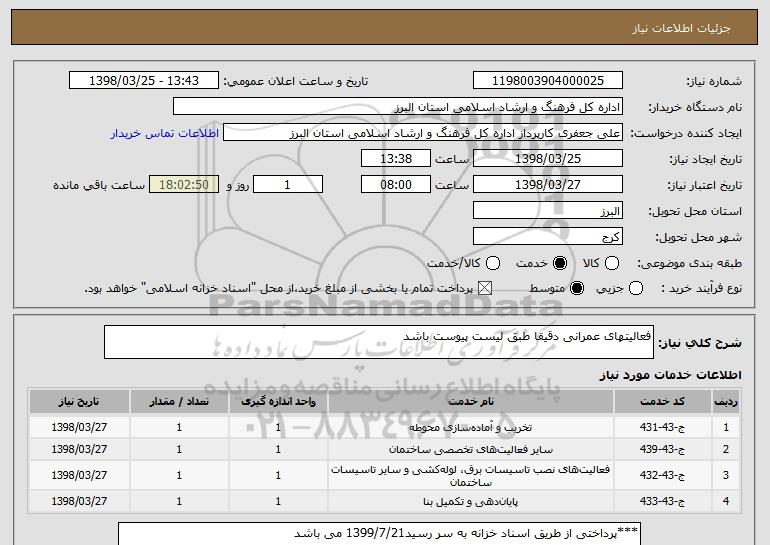The height and width of the screenshot is (545, 770).
Task: Click the creation time field 13:38
Action: (396, 159)
